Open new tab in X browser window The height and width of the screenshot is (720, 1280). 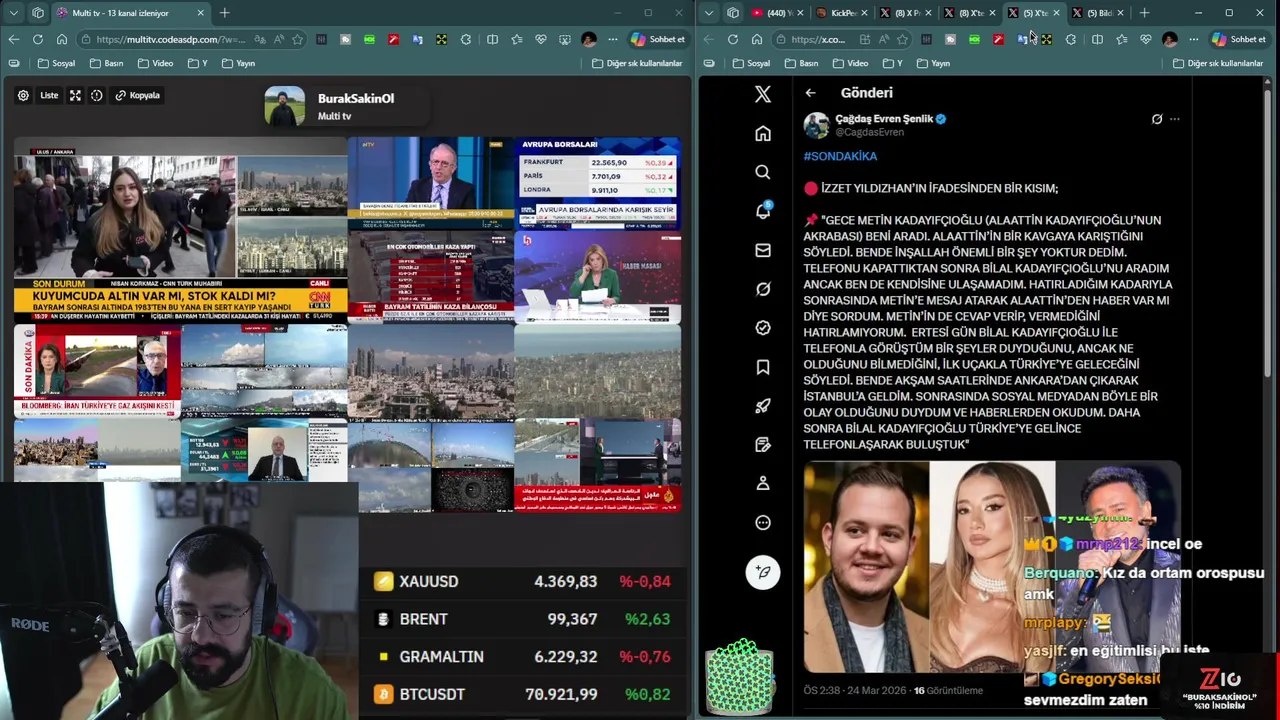click(1144, 13)
